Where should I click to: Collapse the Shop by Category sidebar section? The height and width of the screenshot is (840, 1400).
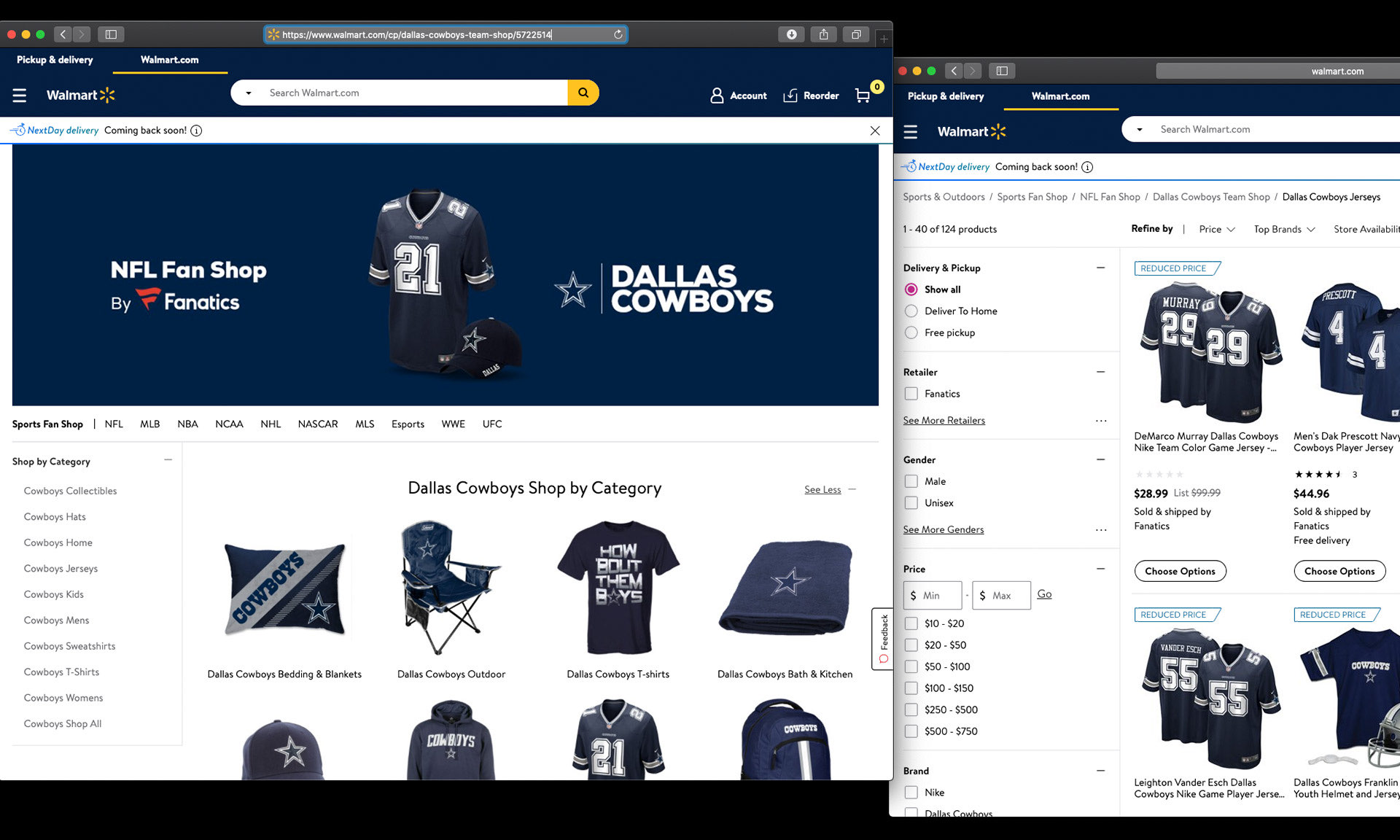click(x=168, y=460)
